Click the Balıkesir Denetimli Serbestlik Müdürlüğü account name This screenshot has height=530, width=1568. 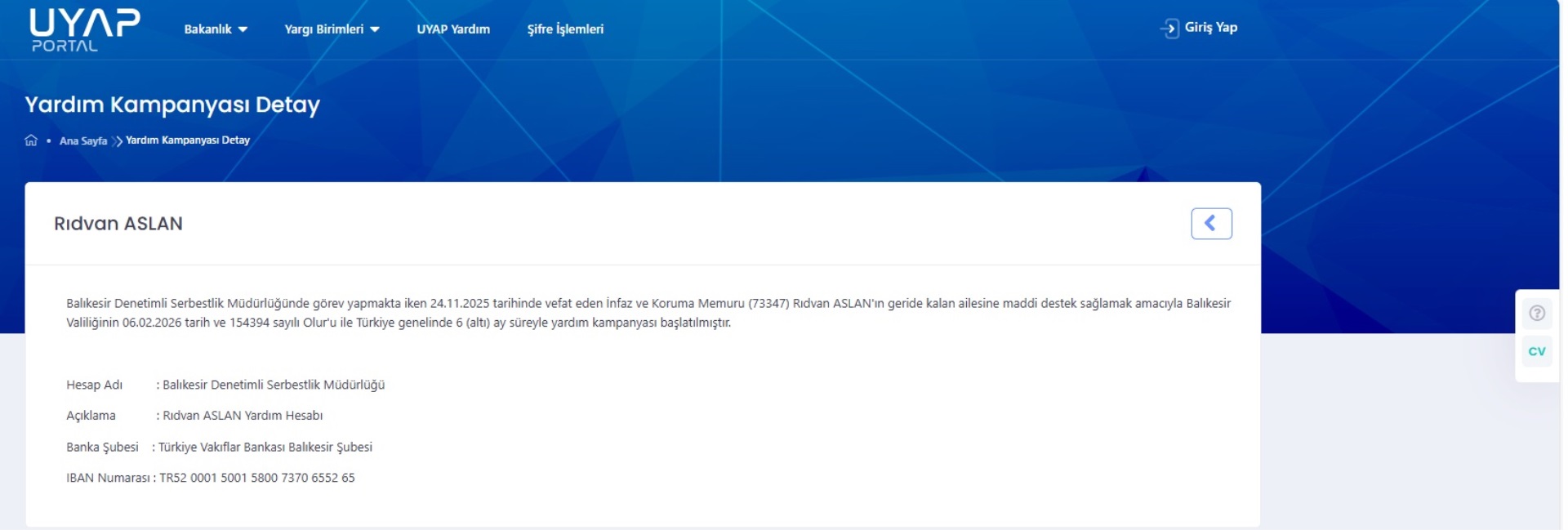[x=274, y=385]
